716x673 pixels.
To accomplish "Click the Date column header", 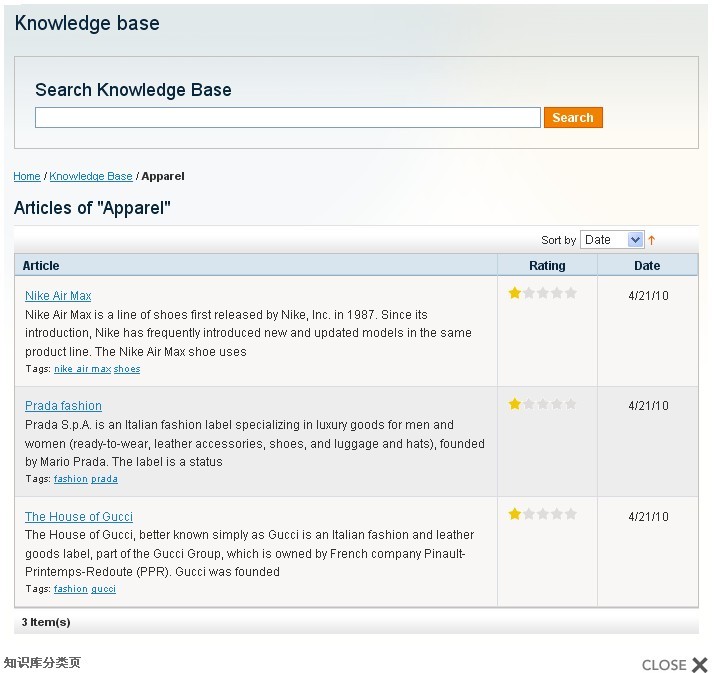I will [x=647, y=266].
